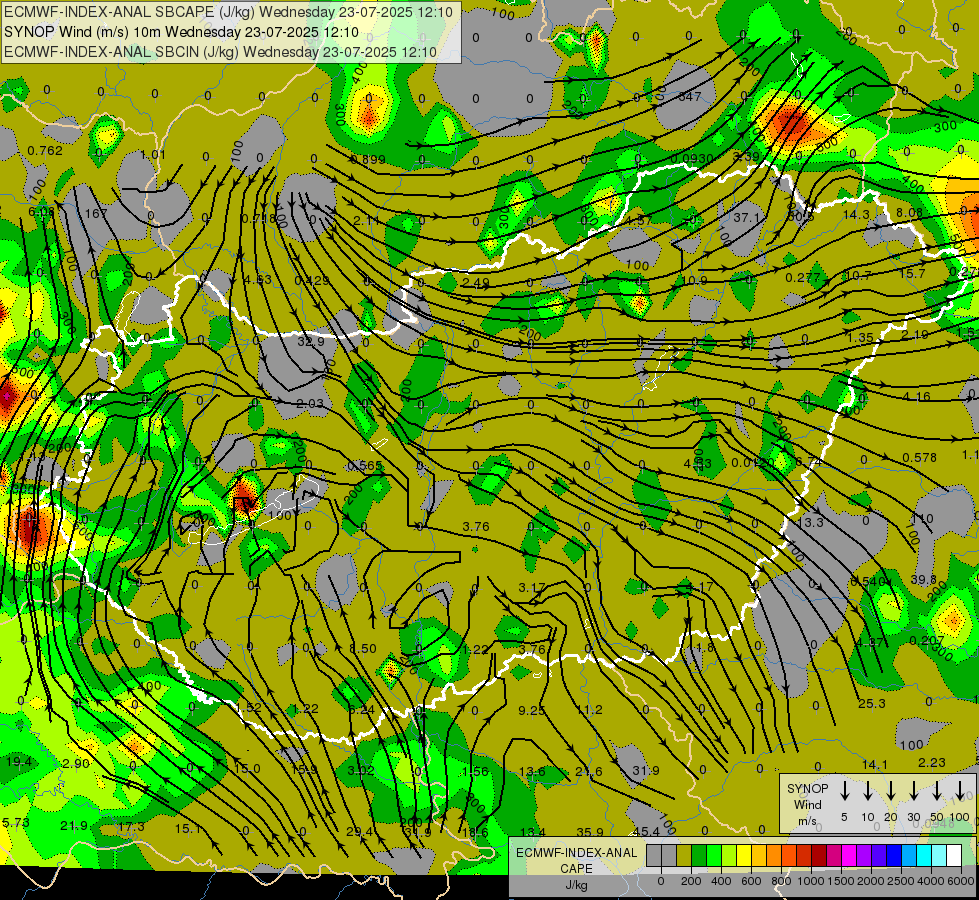The height and width of the screenshot is (900, 979).
Task: Click the 'J/kg' unit label in legend
Action: [x=576, y=885]
